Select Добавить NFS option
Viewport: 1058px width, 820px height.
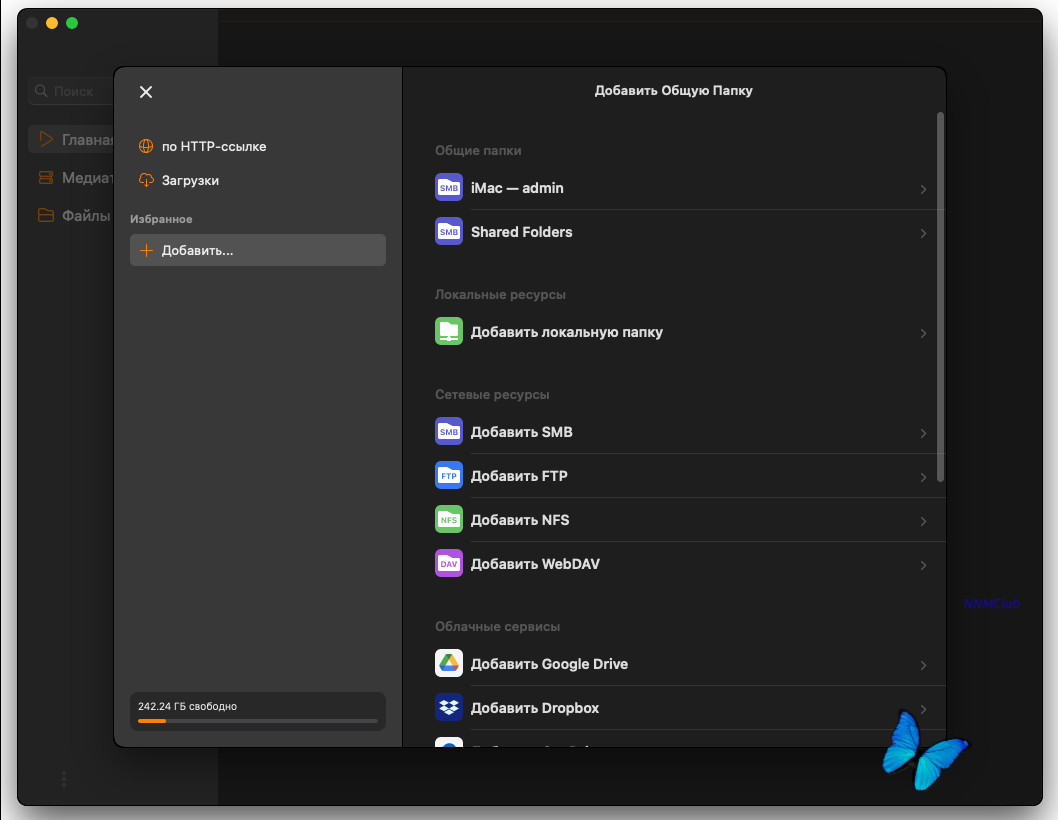[681, 520]
